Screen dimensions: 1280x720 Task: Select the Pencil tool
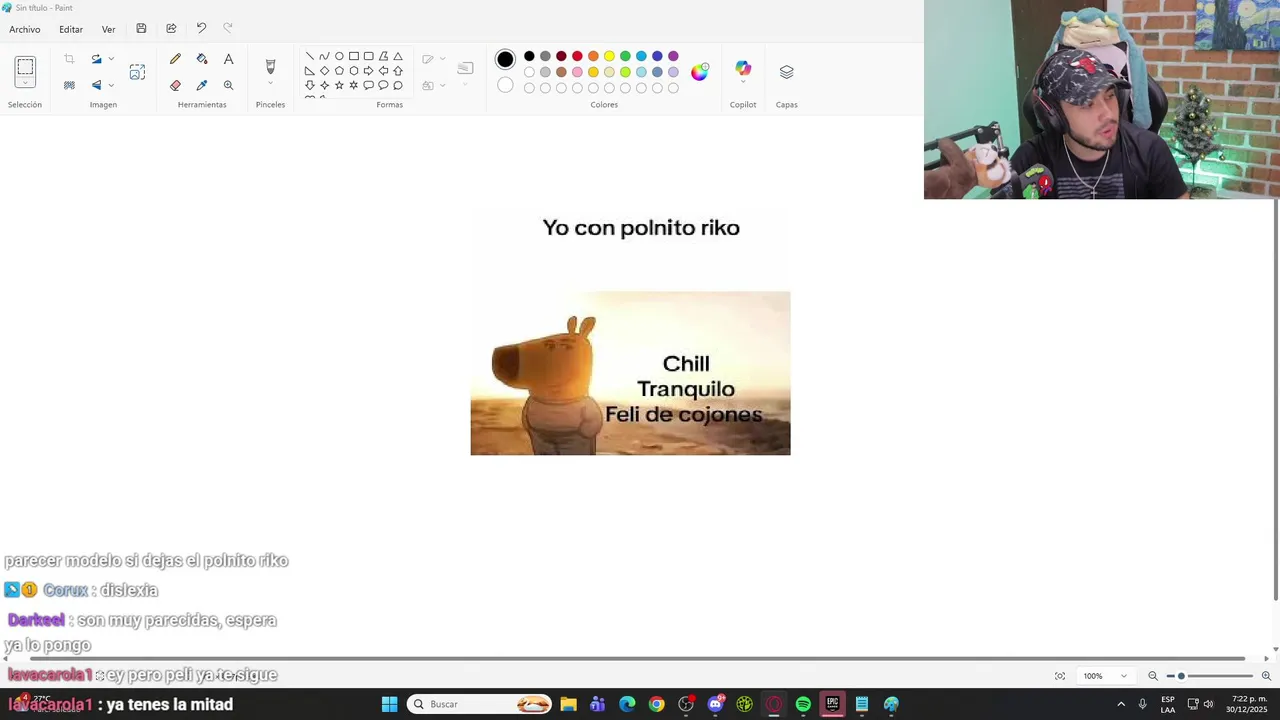(x=175, y=59)
